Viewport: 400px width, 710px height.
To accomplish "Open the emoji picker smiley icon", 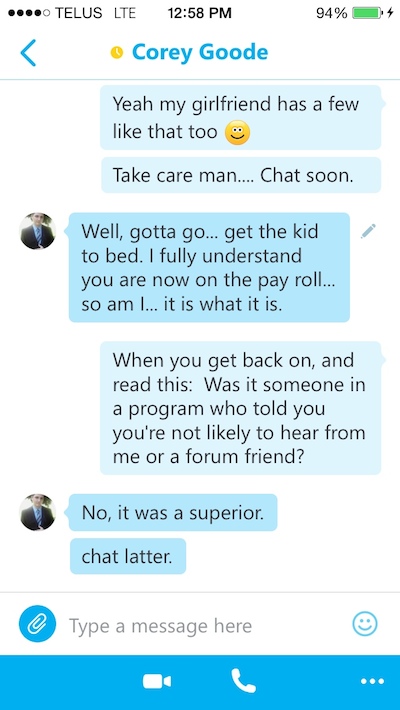I will click(365, 624).
